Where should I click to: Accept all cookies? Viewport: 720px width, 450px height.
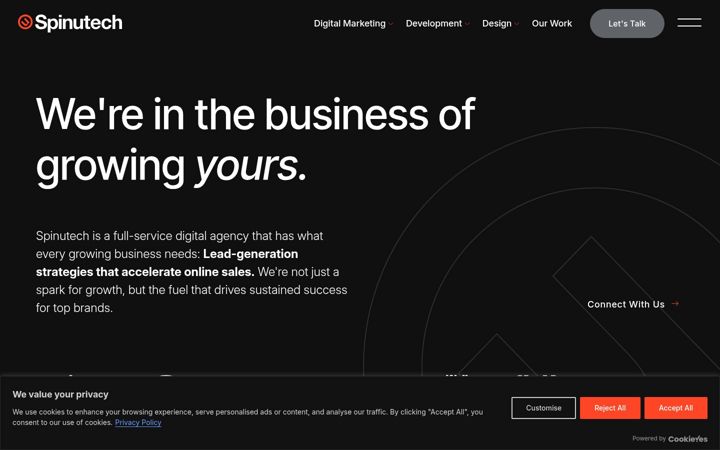[x=675, y=408]
